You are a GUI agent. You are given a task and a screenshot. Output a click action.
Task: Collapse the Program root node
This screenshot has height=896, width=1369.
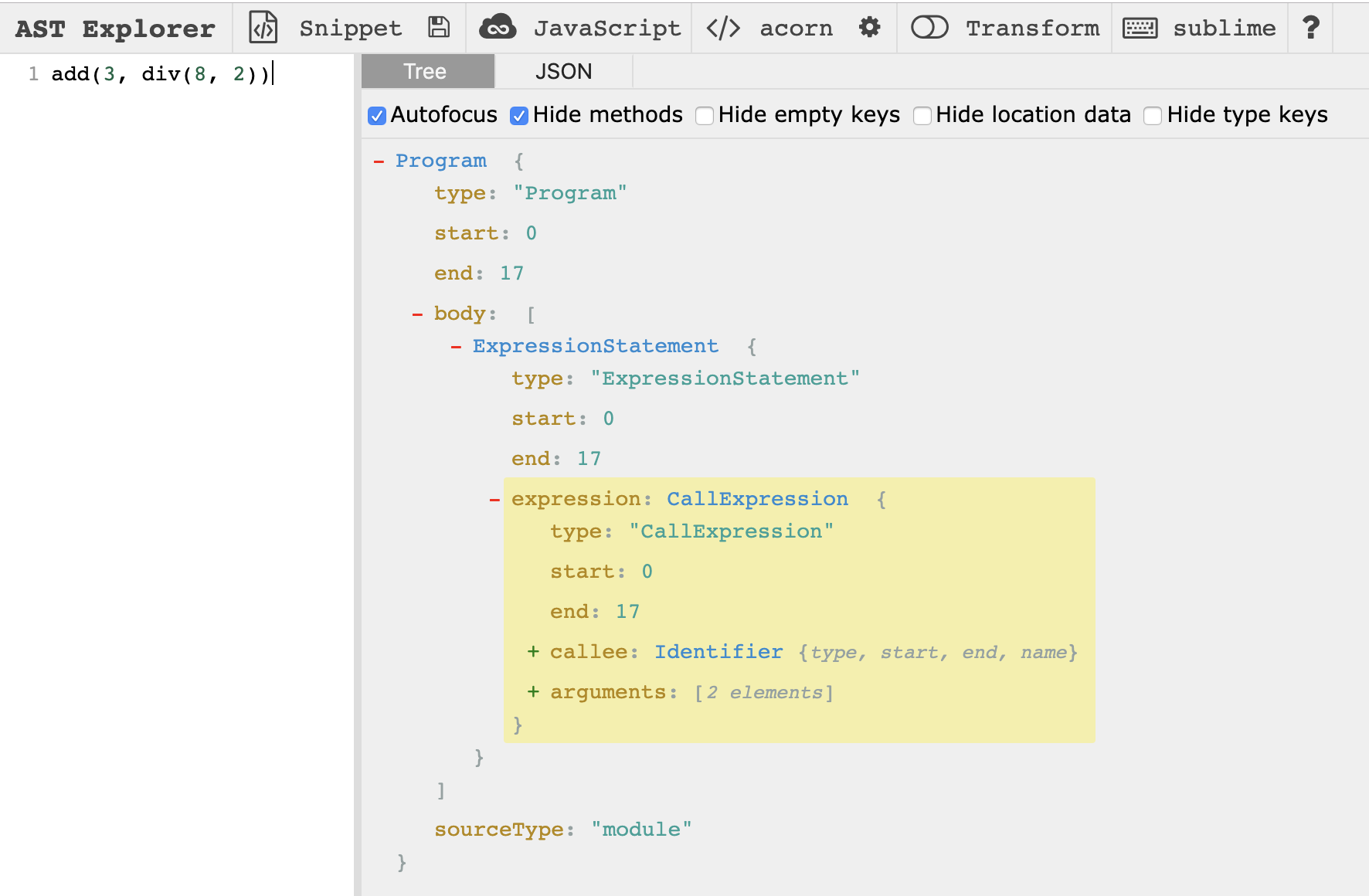(379, 161)
